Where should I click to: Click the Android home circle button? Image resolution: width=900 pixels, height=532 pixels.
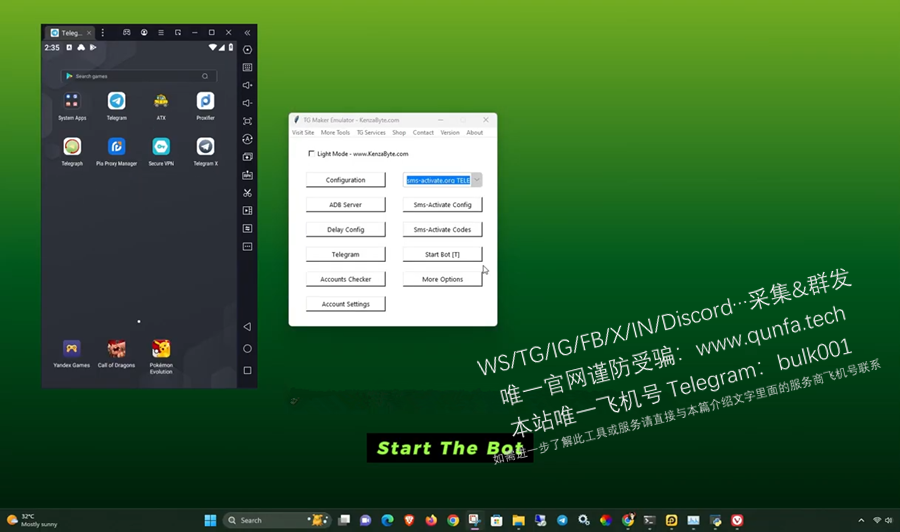[x=247, y=348]
